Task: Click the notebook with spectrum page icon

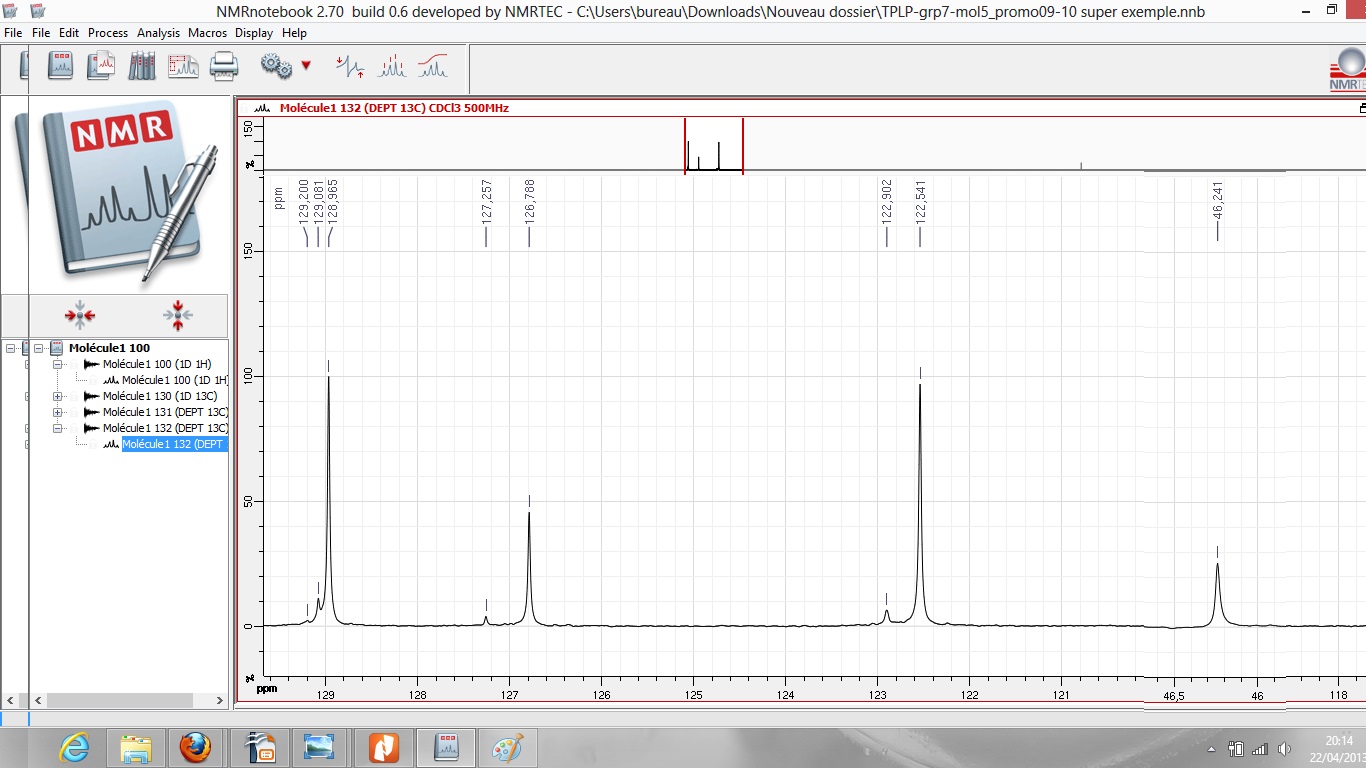Action: pos(101,67)
